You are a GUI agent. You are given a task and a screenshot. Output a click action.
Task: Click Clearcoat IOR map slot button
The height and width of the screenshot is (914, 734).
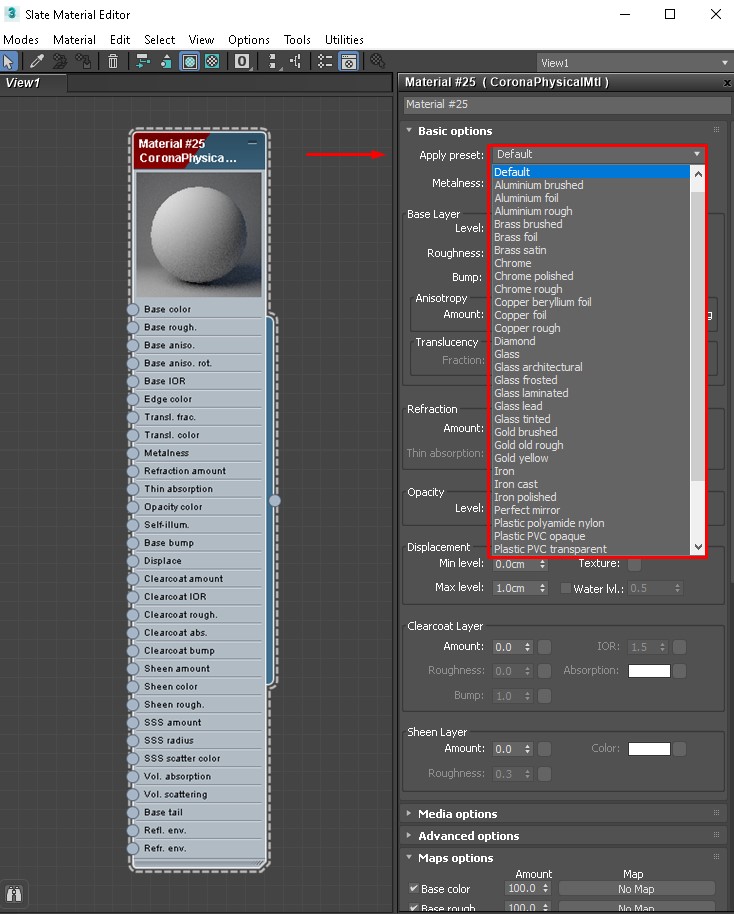tap(679, 647)
